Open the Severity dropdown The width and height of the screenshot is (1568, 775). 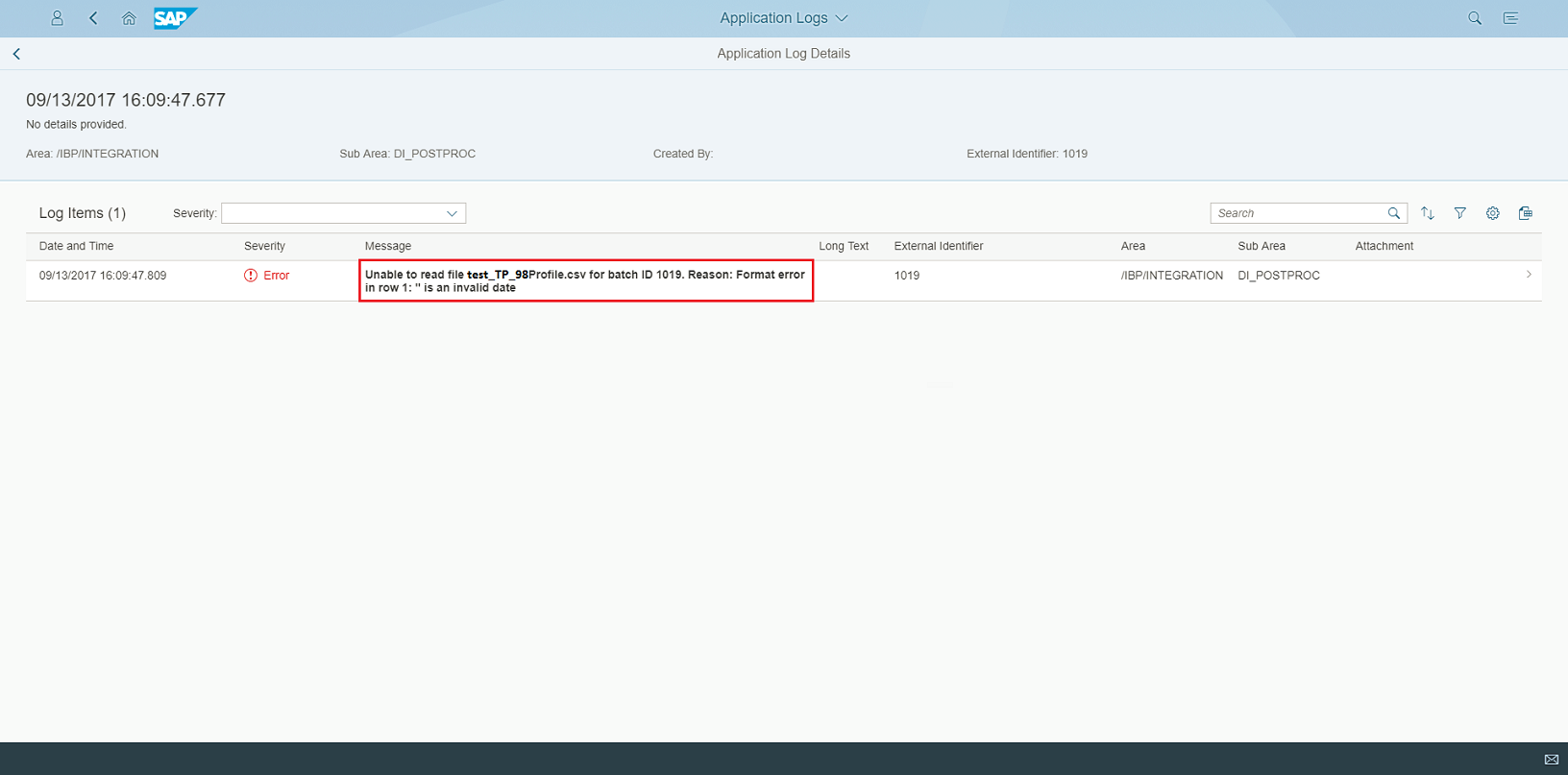click(x=344, y=213)
